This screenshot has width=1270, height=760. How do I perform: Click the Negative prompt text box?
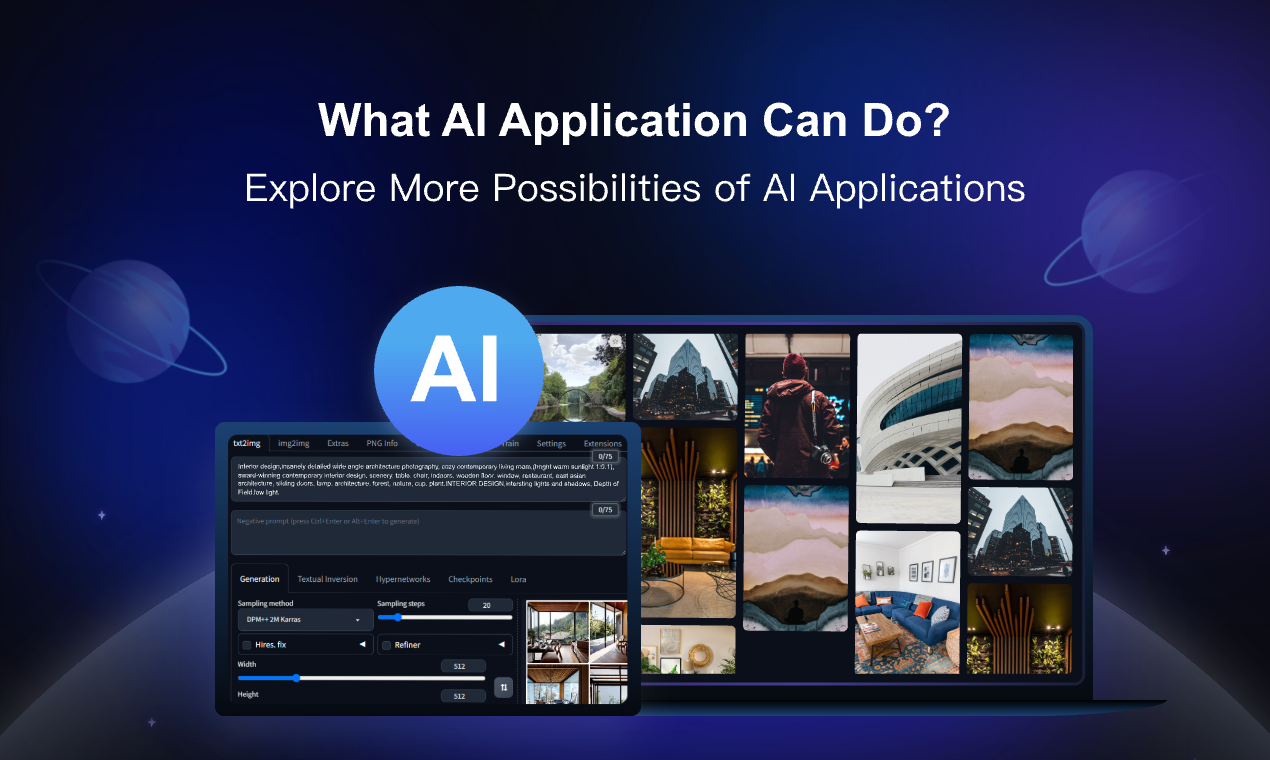428,532
